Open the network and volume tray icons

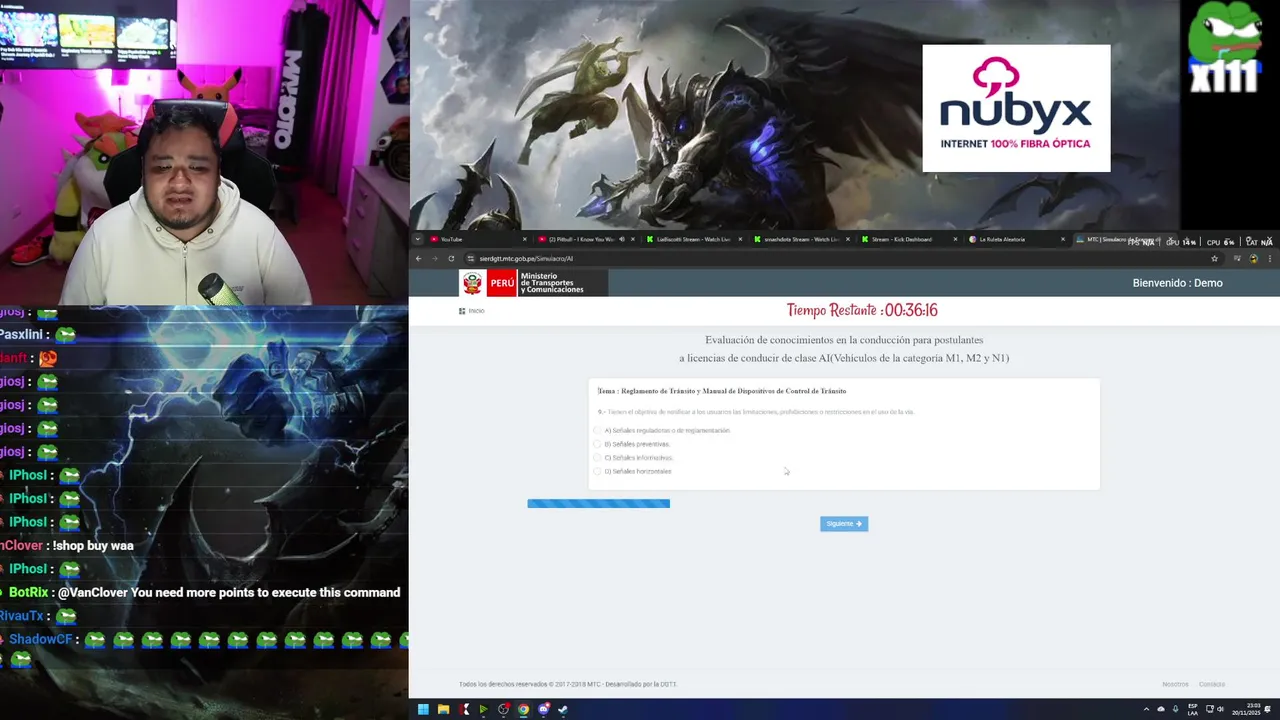coord(1215,710)
